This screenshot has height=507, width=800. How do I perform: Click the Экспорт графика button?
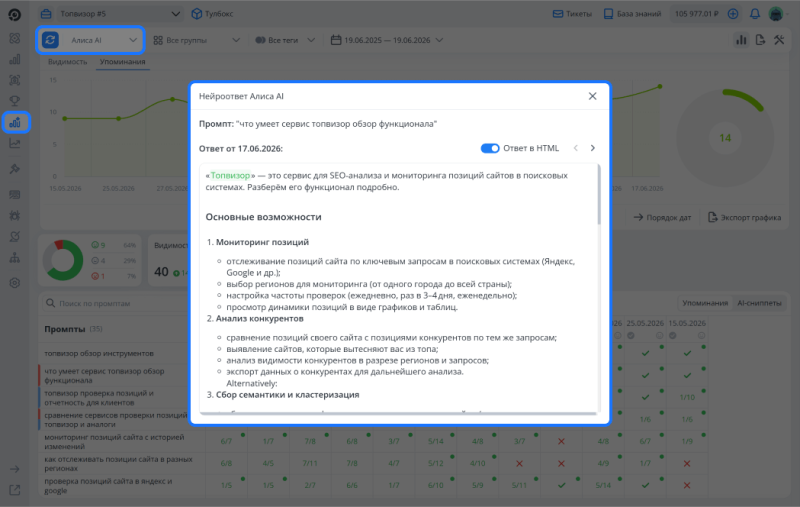click(x=744, y=217)
